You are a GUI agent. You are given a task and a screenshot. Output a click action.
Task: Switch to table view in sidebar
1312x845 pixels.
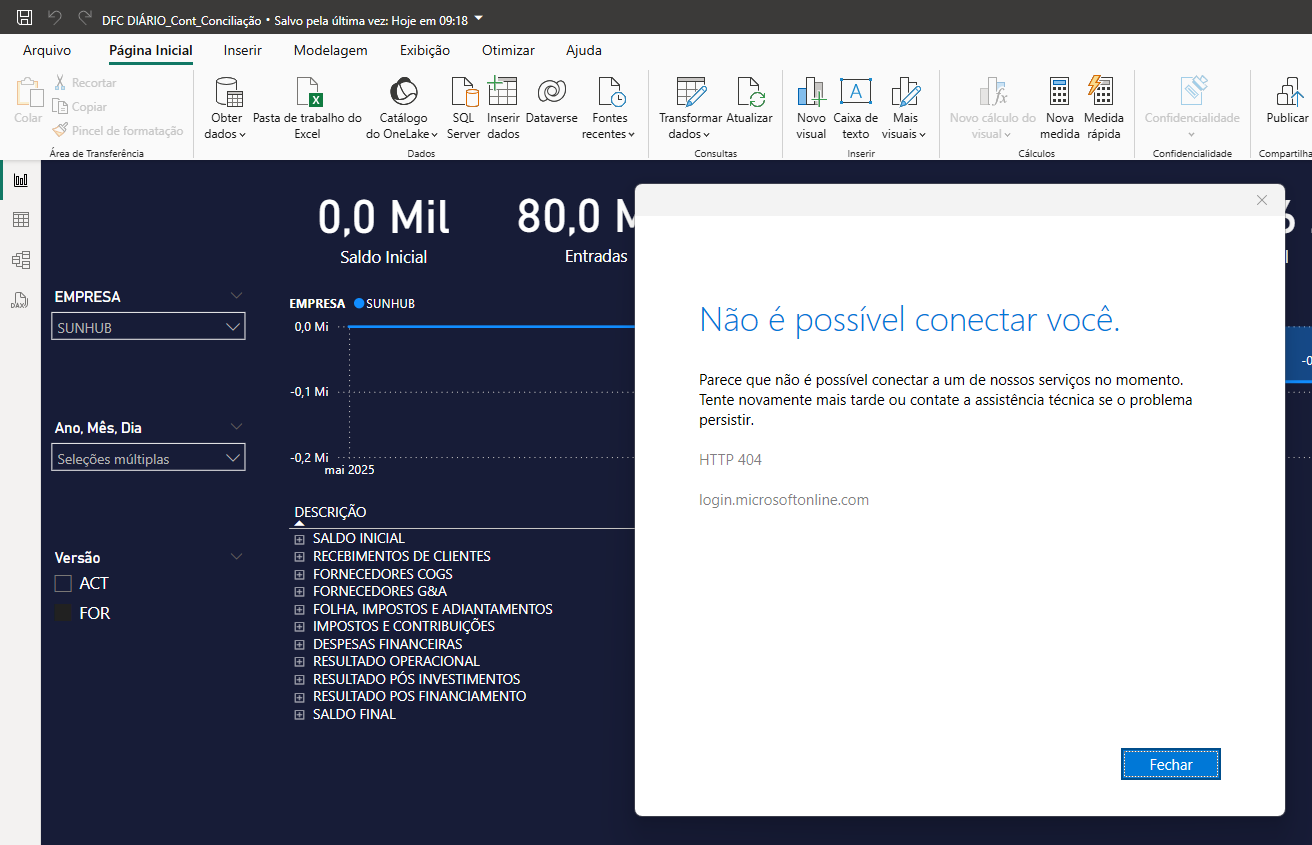[20, 220]
